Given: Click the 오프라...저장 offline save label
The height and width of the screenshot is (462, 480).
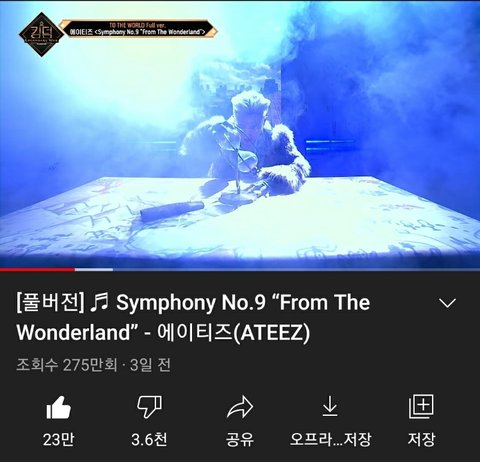Looking at the screenshot, I should pyautogui.click(x=330, y=439).
